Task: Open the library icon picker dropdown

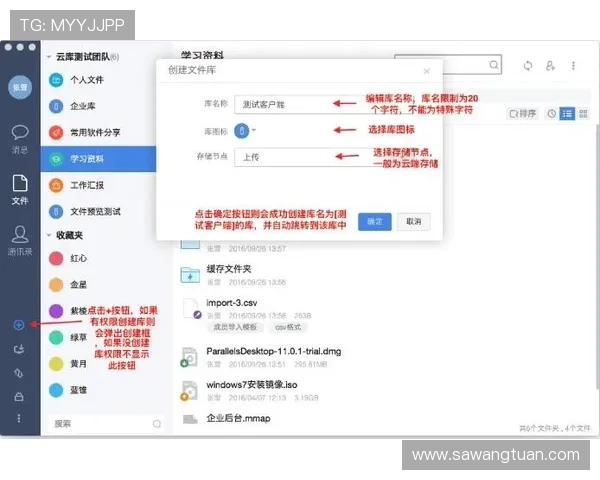Action: click(x=245, y=131)
